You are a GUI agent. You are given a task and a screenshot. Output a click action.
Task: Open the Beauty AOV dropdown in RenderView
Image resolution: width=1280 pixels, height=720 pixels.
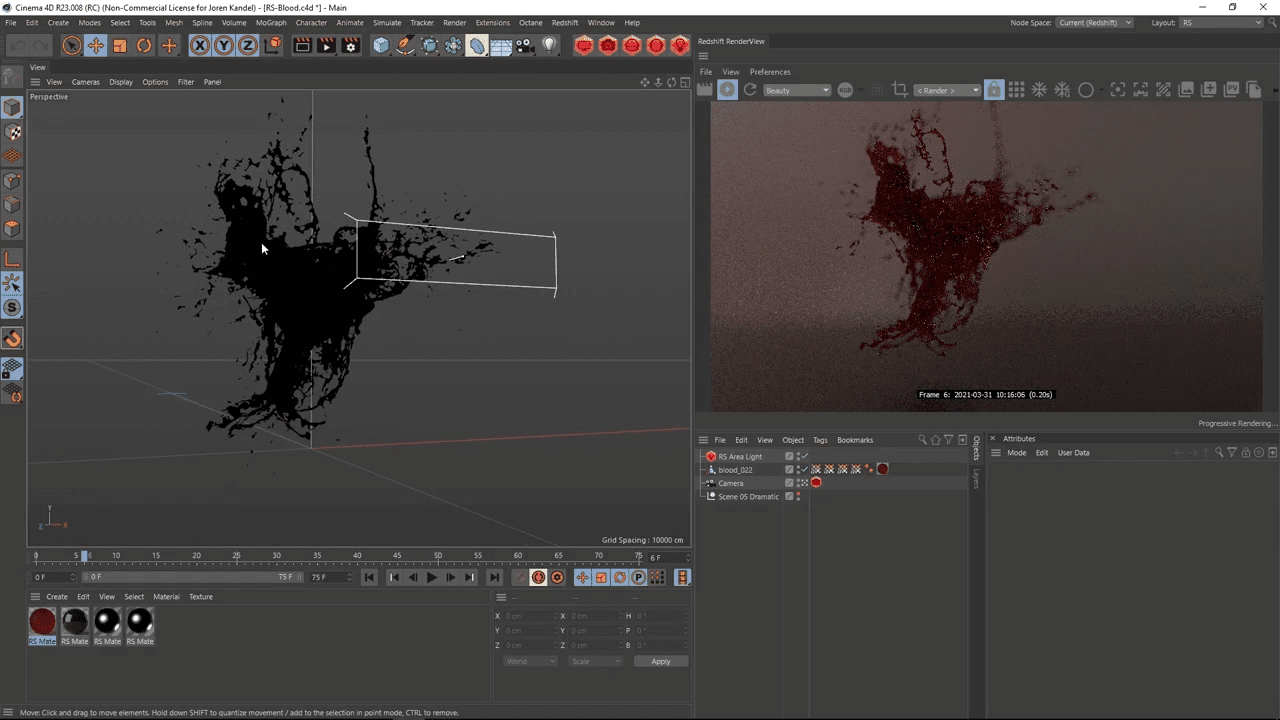pos(796,90)
